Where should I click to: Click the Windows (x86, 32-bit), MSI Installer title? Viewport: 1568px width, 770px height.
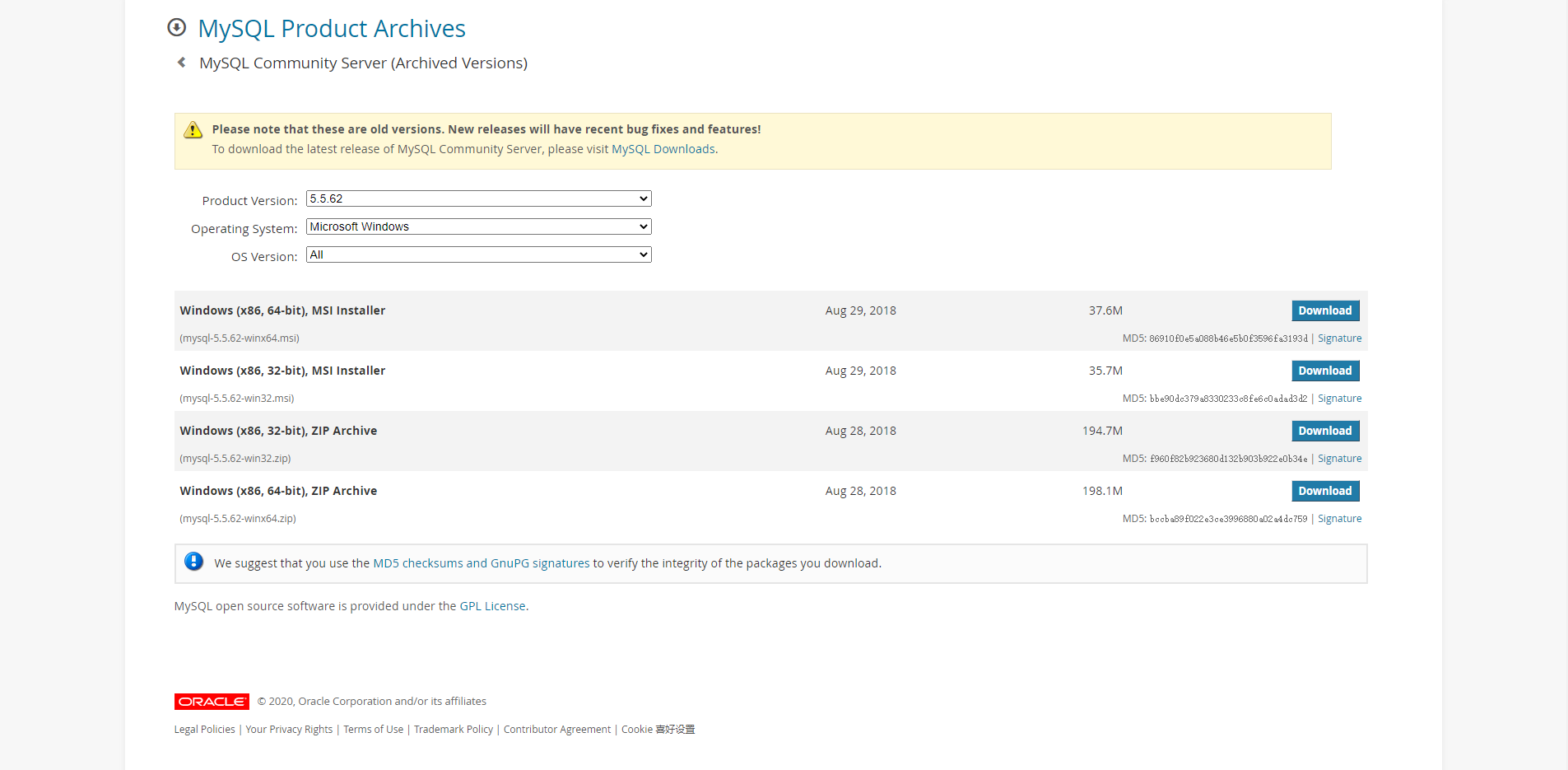[x=282, y=371]
